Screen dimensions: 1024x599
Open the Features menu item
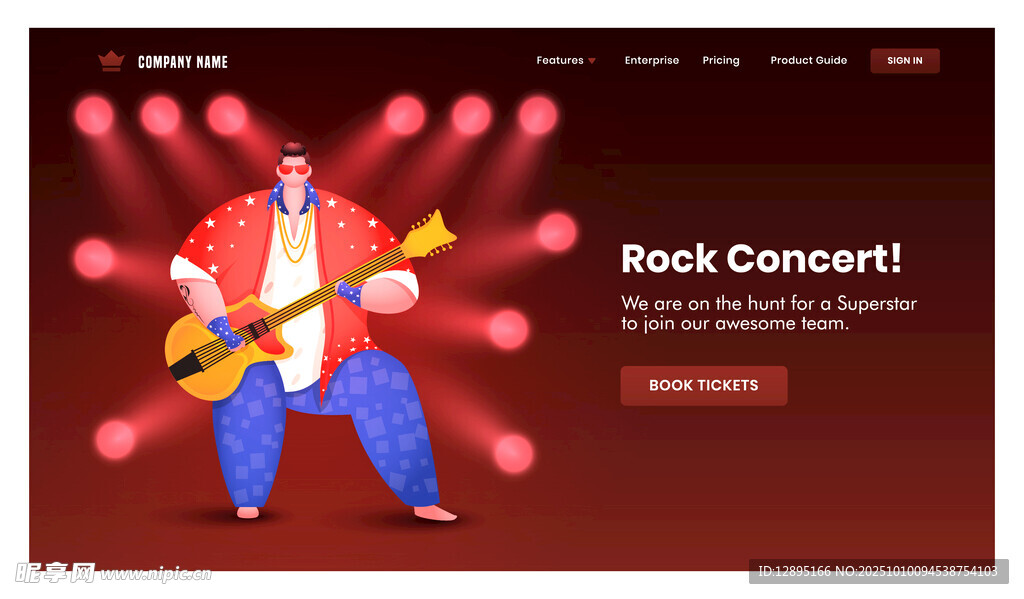coord(560,61)
